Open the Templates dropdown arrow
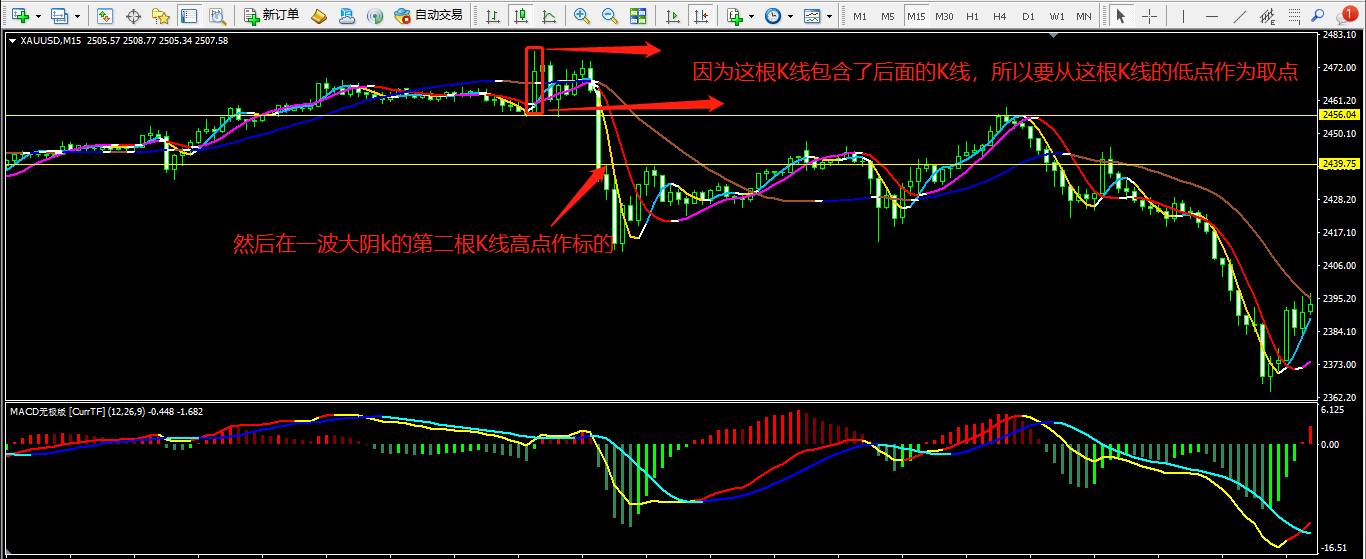Image resolution: width=1366 pixels, height=559 pixels. [x=830, y=16]
